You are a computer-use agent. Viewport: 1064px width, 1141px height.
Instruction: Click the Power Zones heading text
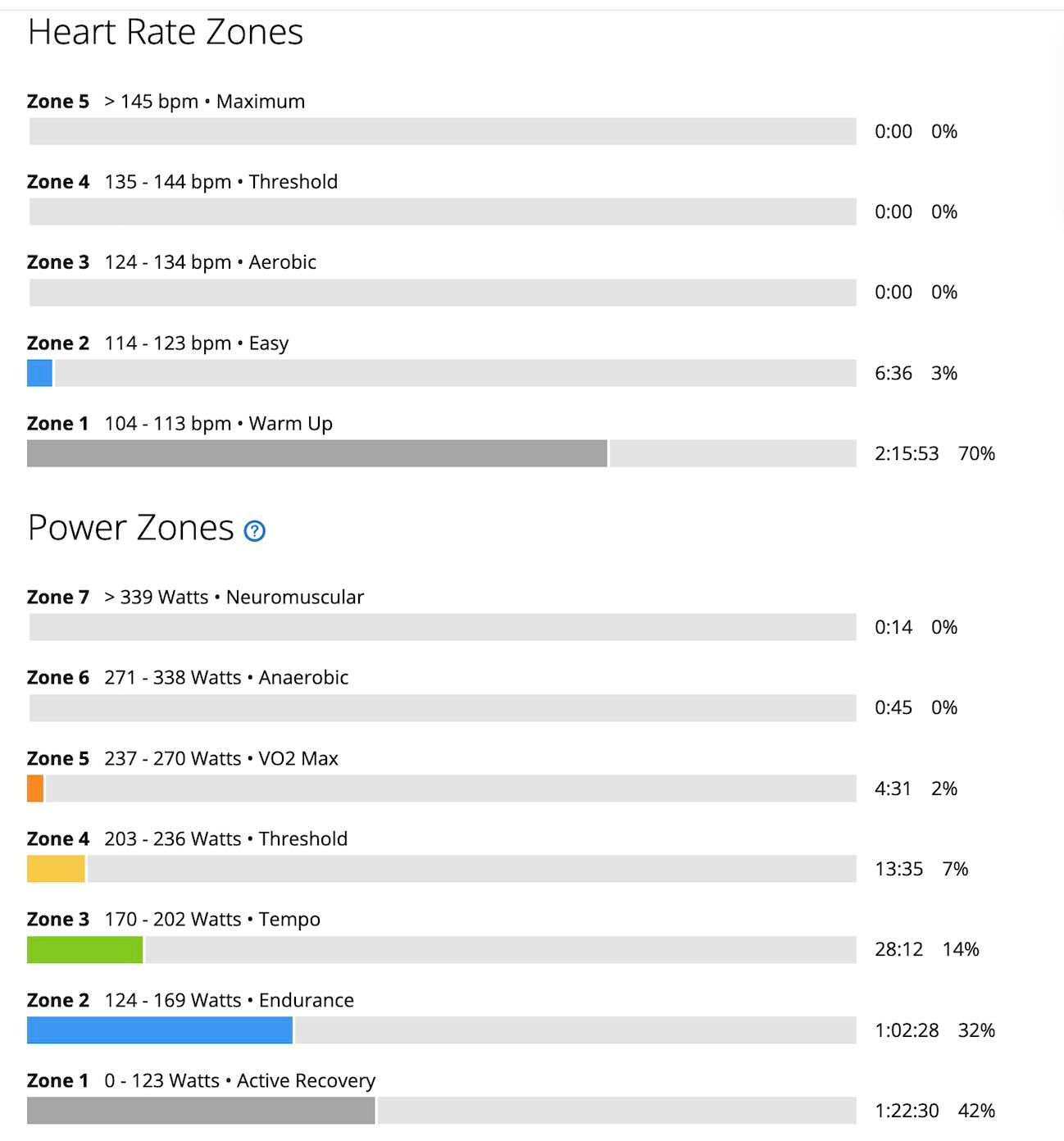131,528
